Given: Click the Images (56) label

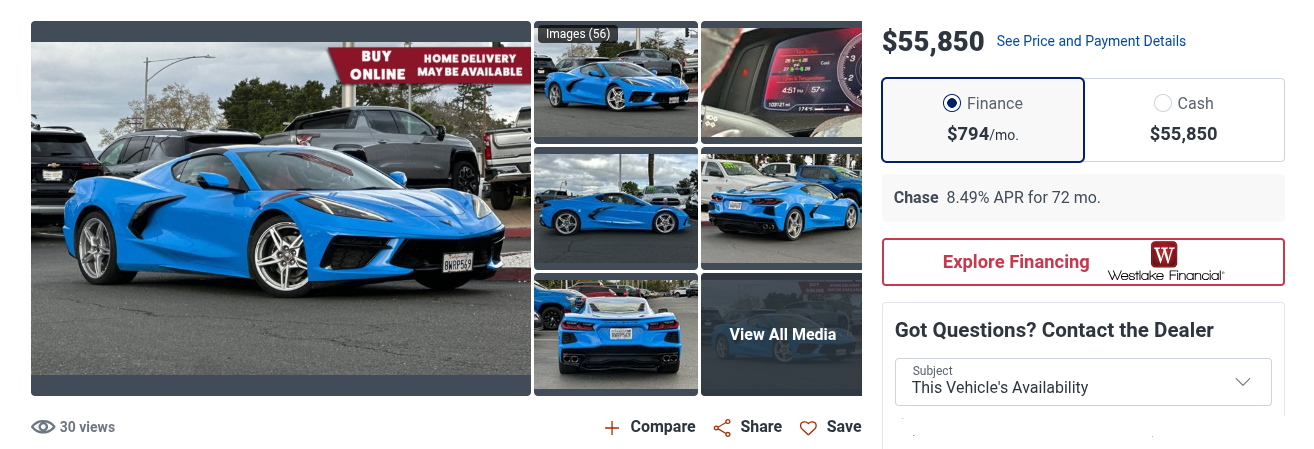Looking at the screenshot, I should [x=578, y=34].
